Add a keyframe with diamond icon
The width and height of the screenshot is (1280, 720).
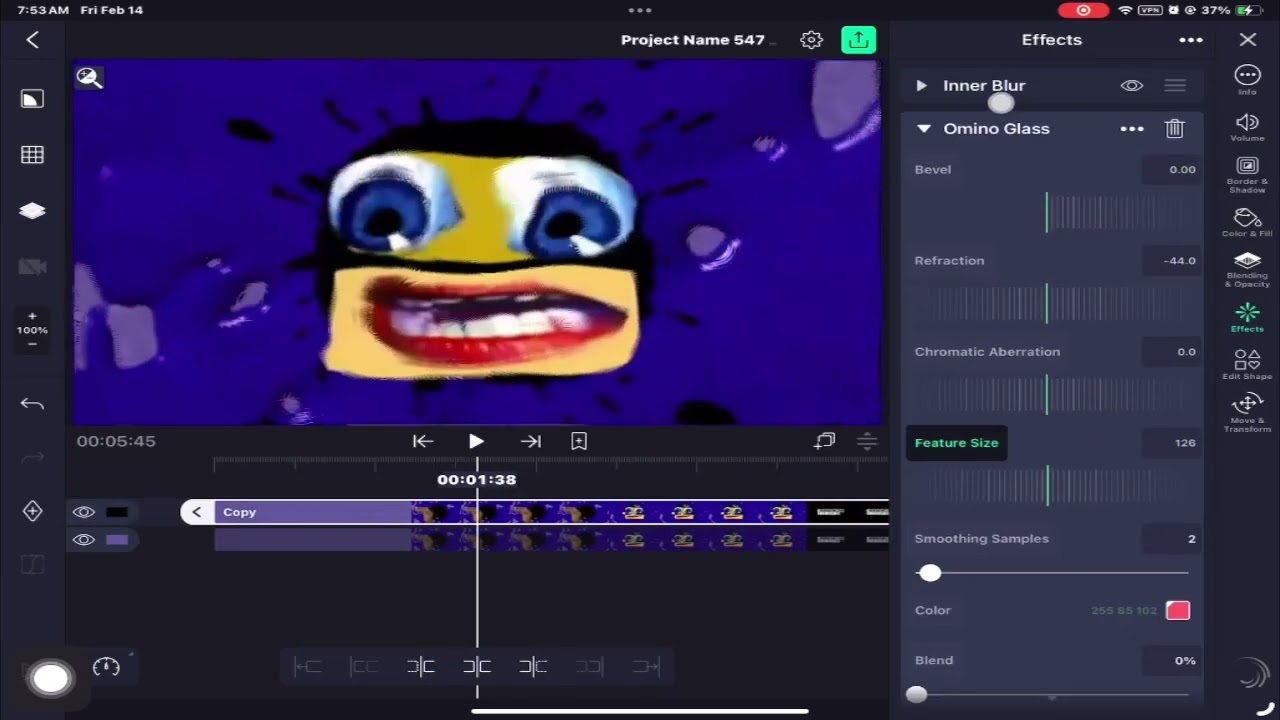[32, 511]
